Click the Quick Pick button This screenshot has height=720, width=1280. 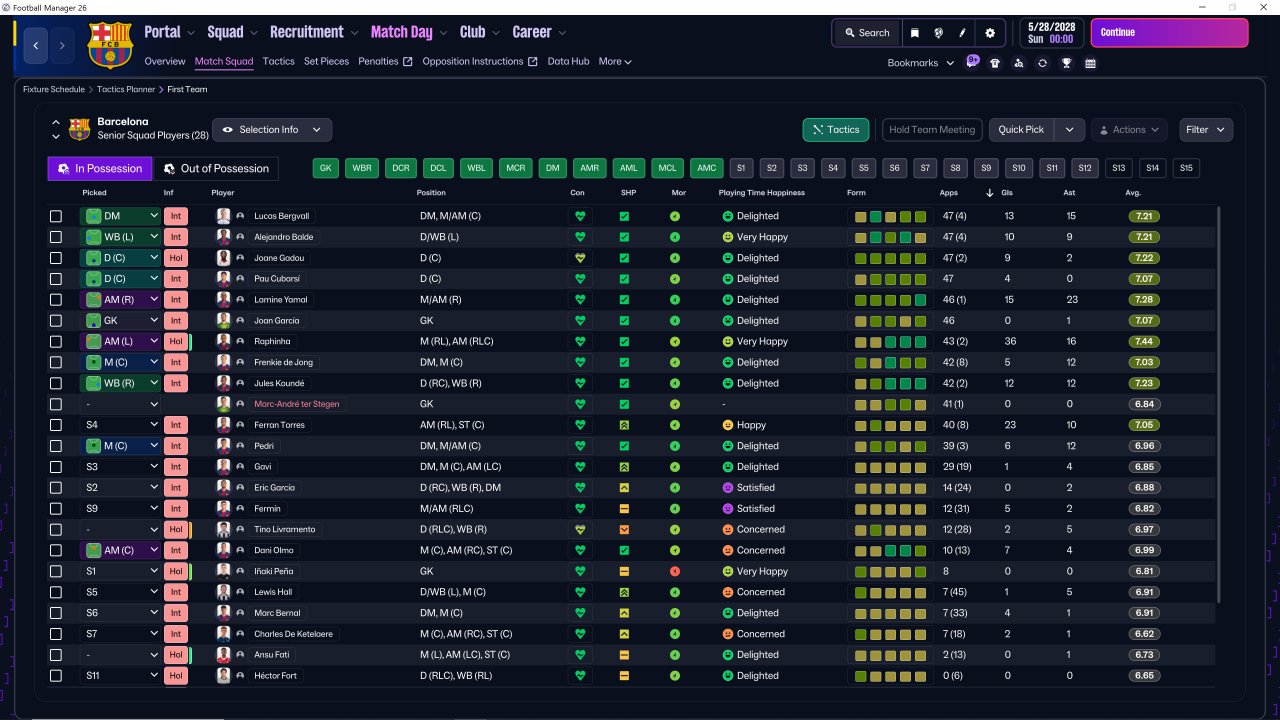click(x=1021, y=130)
